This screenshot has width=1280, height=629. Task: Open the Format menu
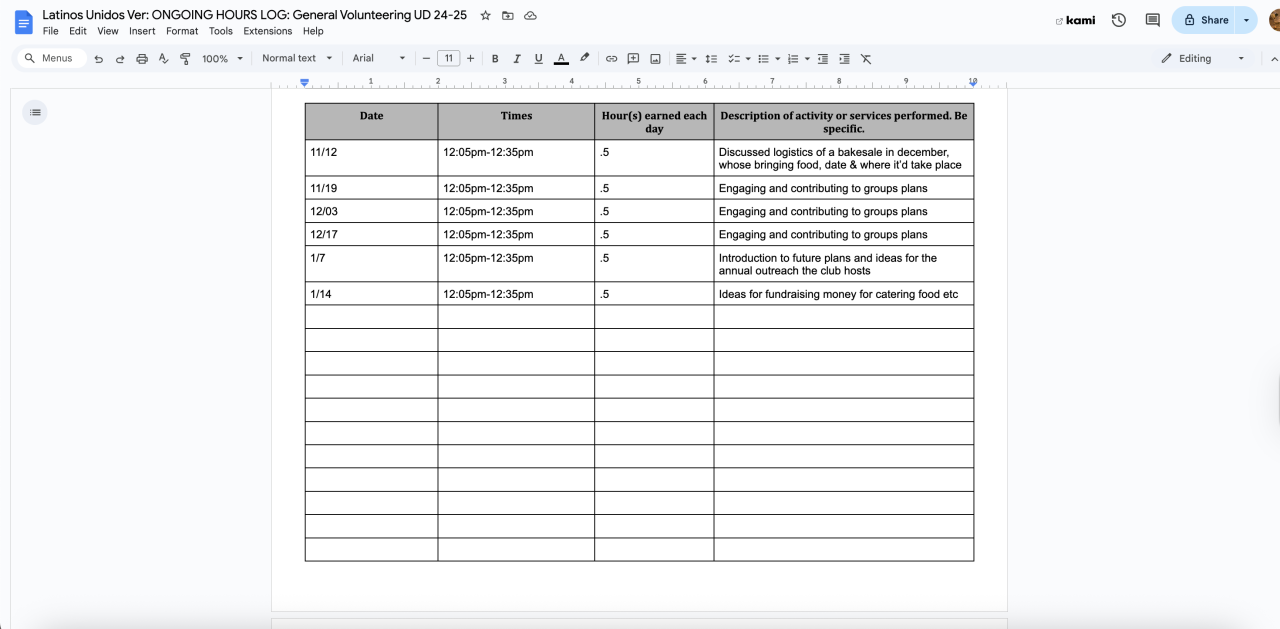[x=182, y=31]
